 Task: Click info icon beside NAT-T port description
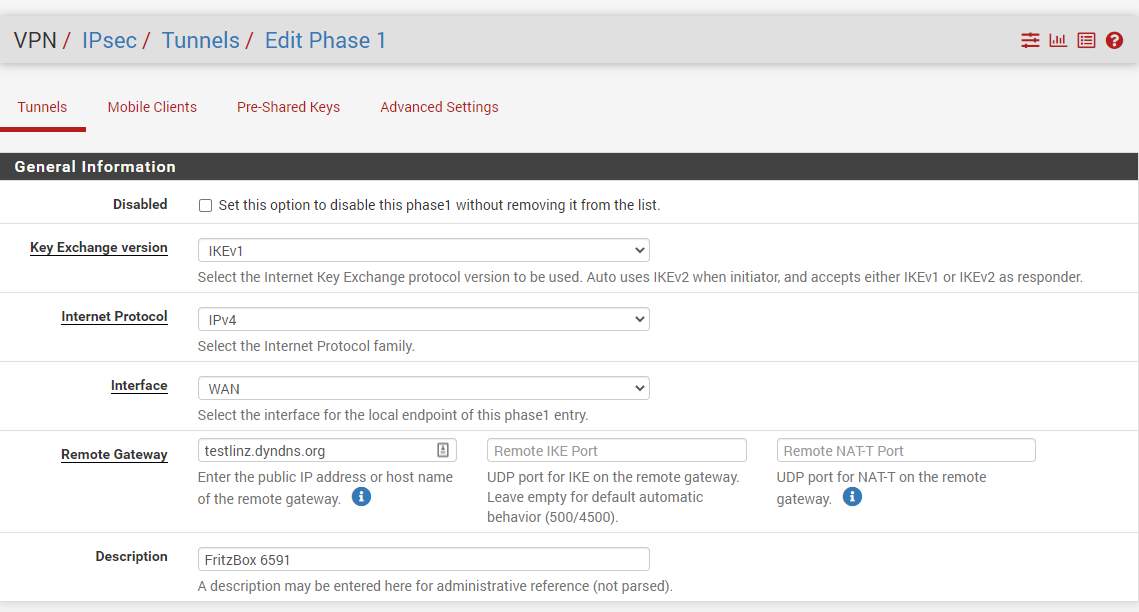click(x=852, y=497)
